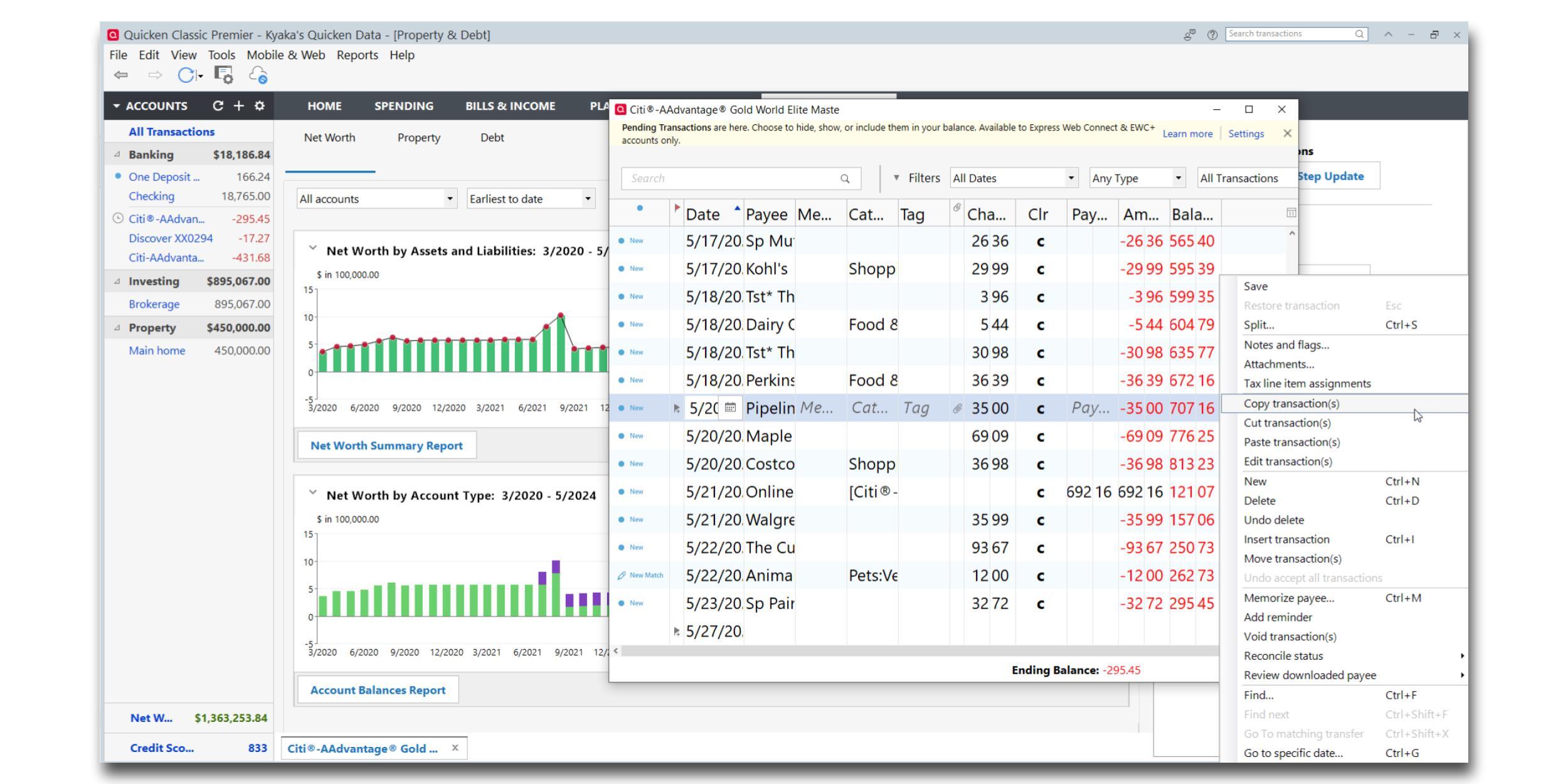Choose Void transaction(s) in context menu
The image size is (1568, 784).
tap(1290, 637)
